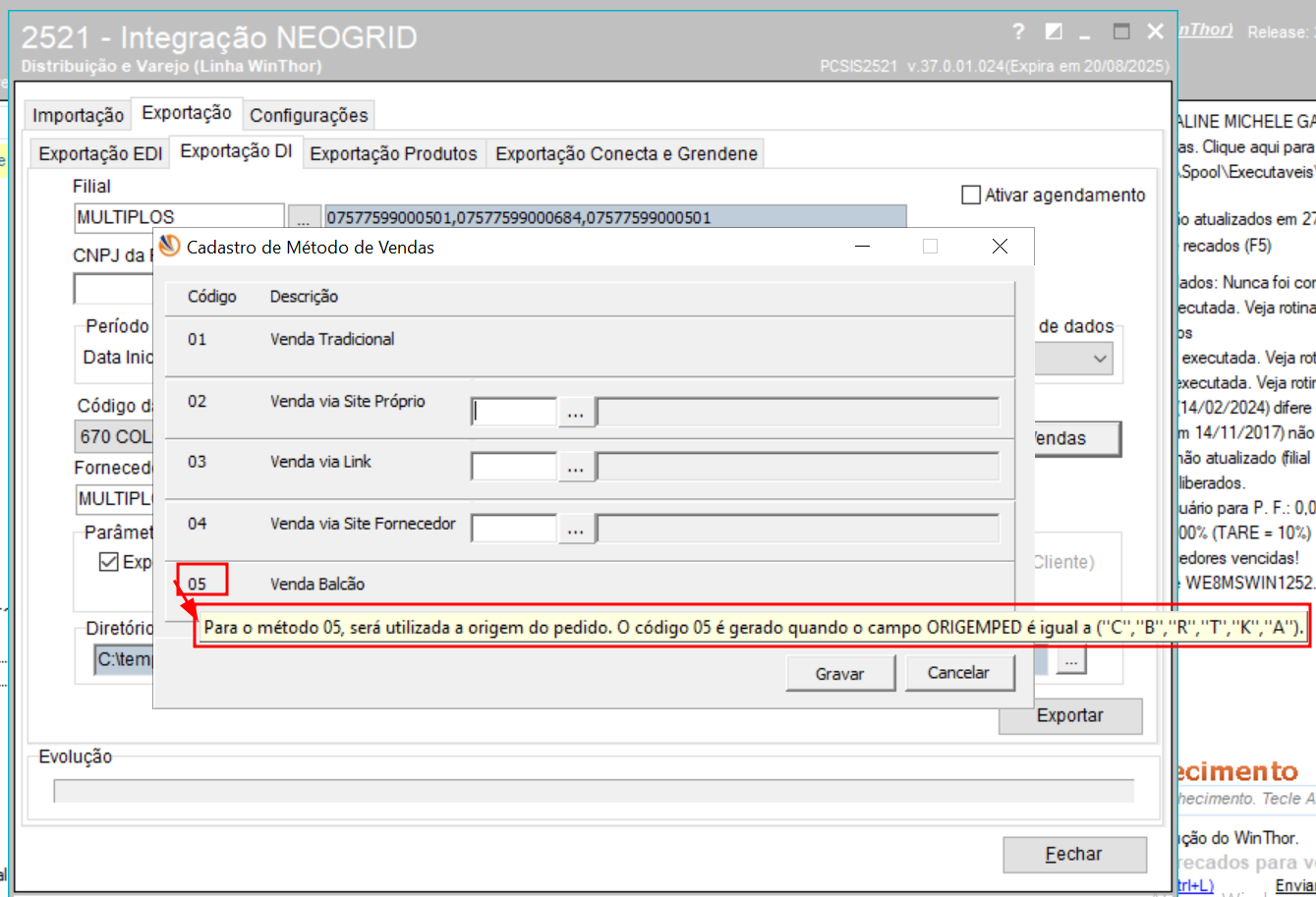This screenshot has width=1316, height=897.
Task: Browse directory with the Diretório ellipsis button
Action: [x=1071, y=662]
